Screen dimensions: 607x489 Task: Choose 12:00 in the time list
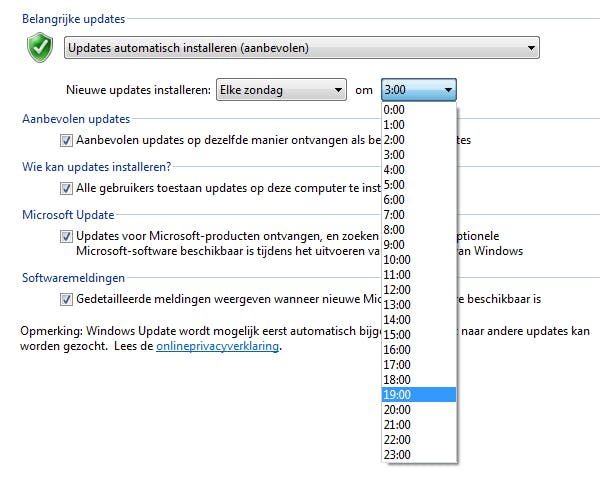(x=418, y=290)
